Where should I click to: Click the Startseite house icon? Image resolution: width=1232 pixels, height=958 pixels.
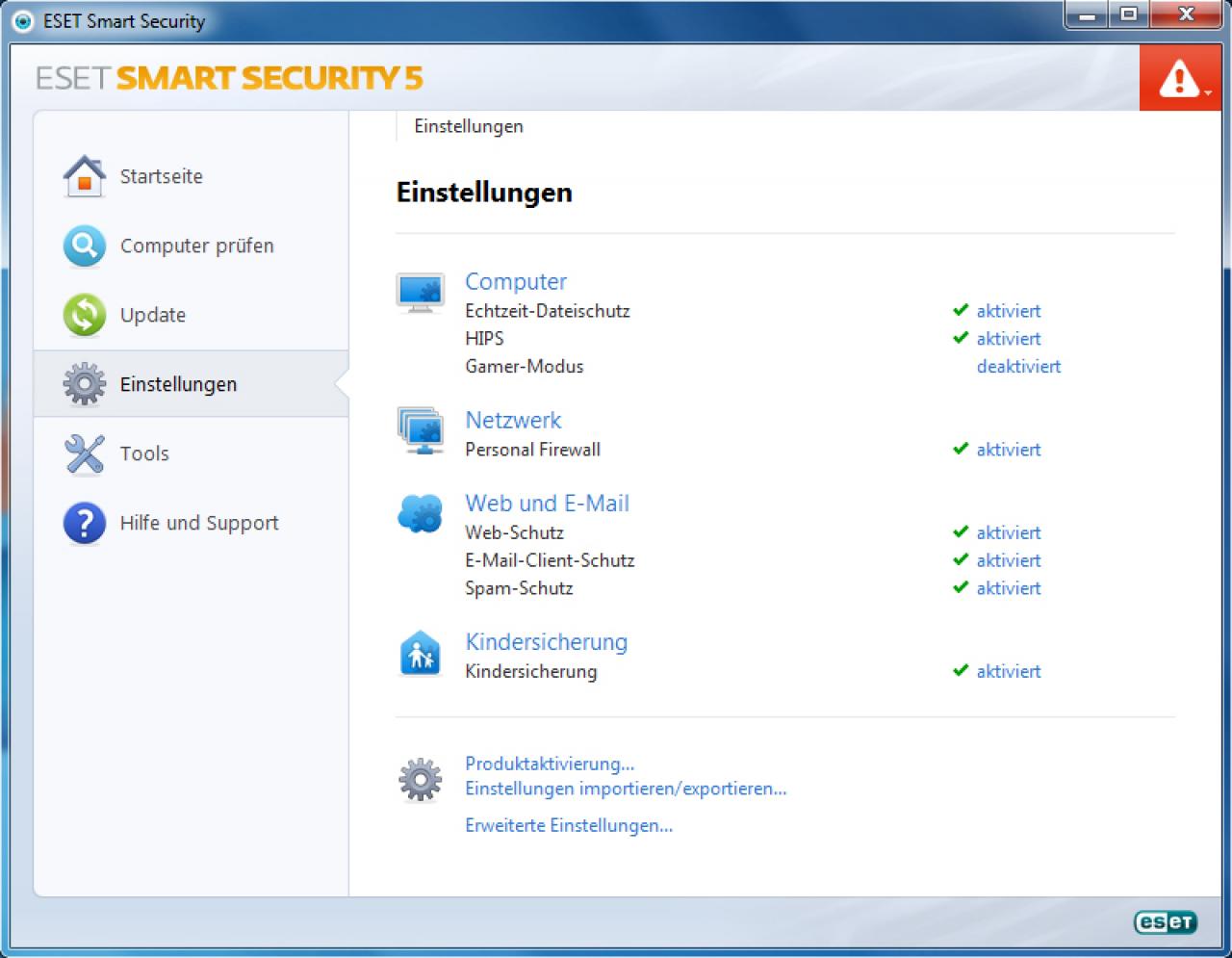pos(85,177)
